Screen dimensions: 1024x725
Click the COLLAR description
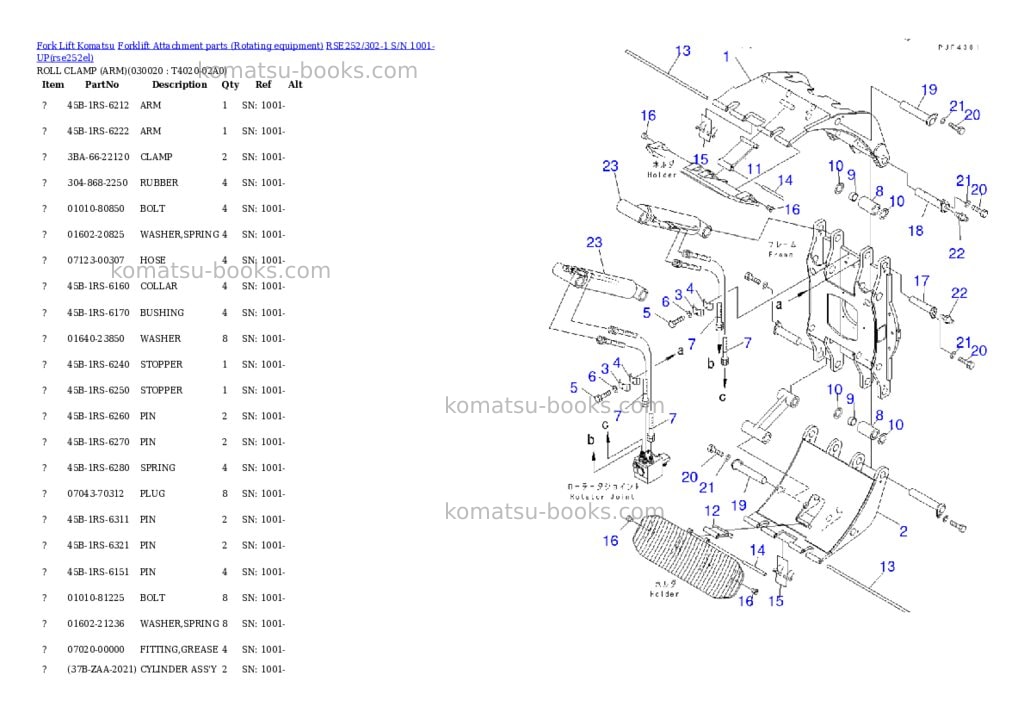click(x=159, y=286)
